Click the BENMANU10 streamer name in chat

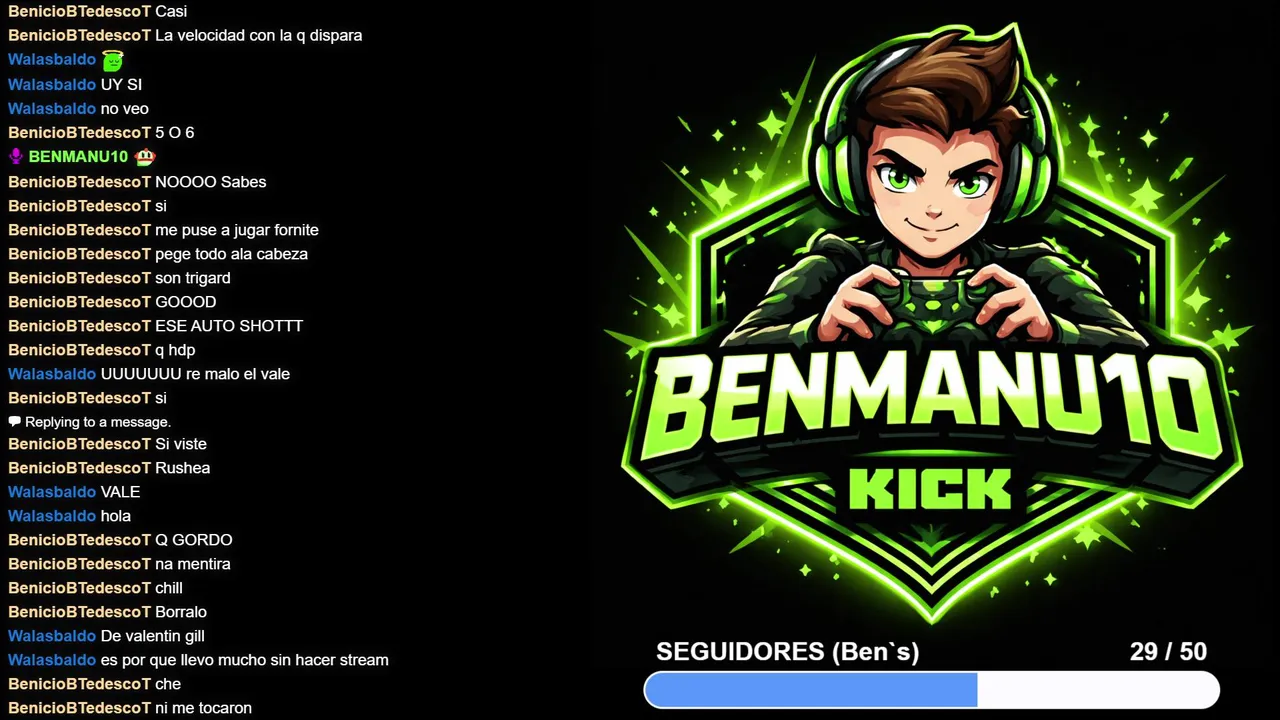pos(78,157)
